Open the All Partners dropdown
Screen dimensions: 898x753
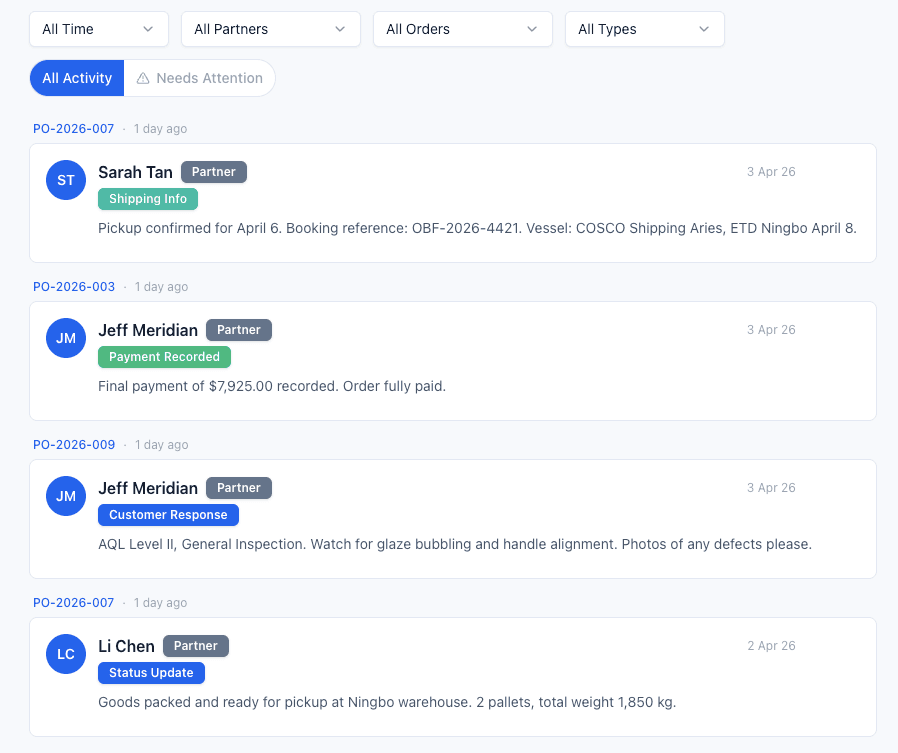pyautogui.click(x=270, y=29)
